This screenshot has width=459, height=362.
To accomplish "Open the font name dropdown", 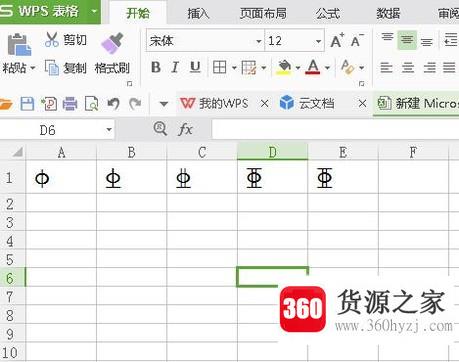I will click(x=259, y=41).
